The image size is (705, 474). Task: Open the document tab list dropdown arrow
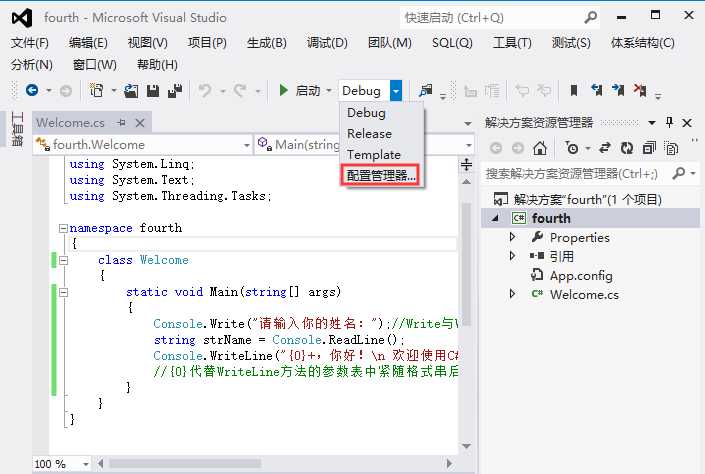coord(468,123)
